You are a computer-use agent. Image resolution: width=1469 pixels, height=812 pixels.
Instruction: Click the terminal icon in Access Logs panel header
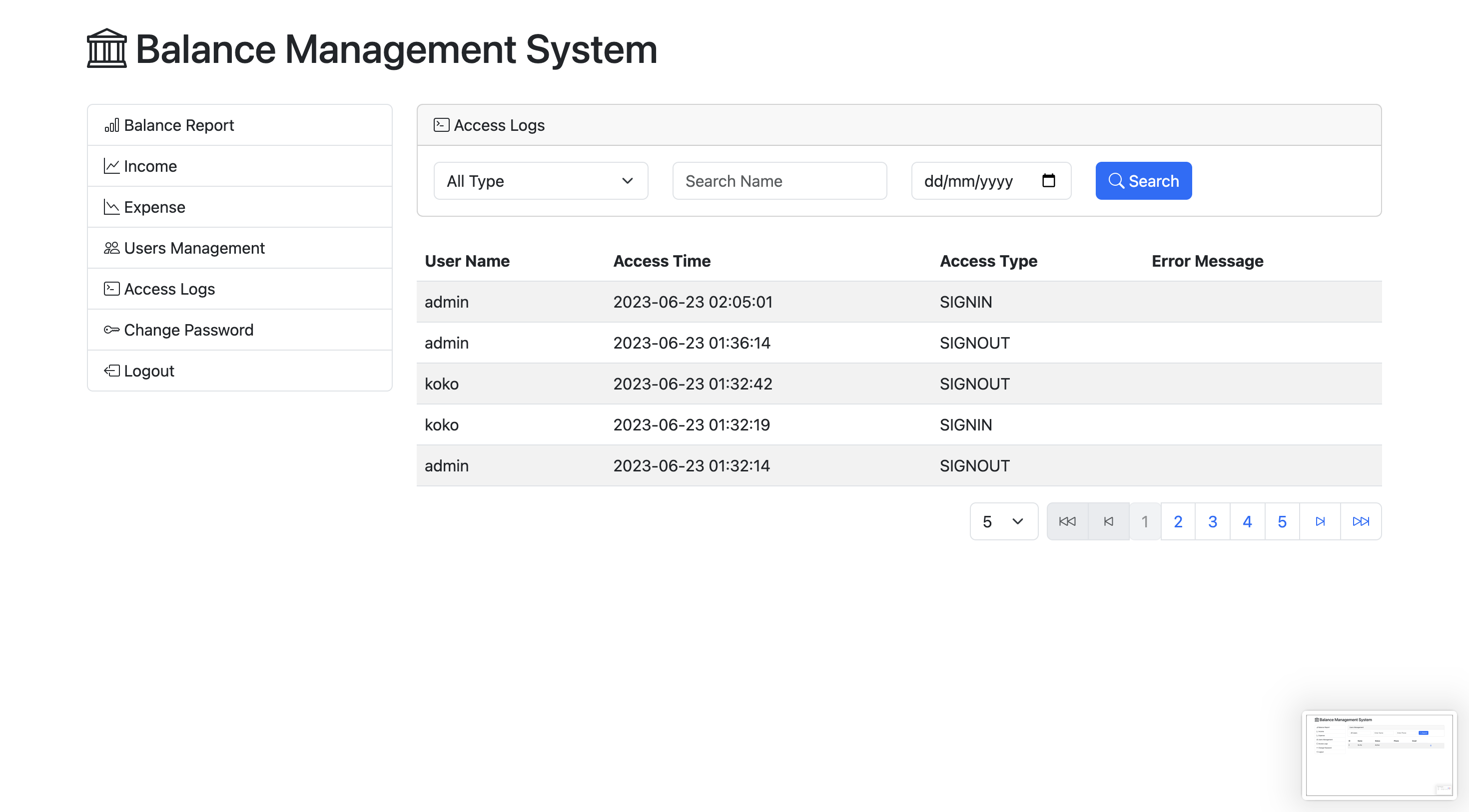pos(441,125)
